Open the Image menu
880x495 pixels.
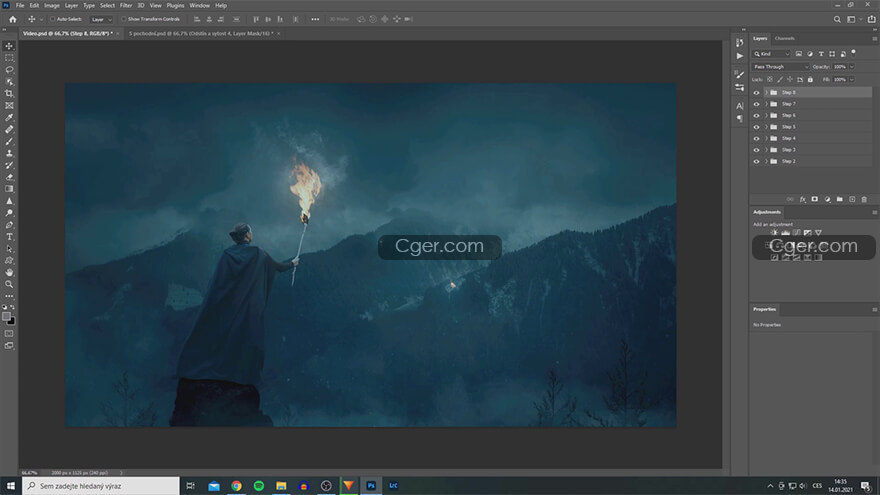tap(52, 6)
